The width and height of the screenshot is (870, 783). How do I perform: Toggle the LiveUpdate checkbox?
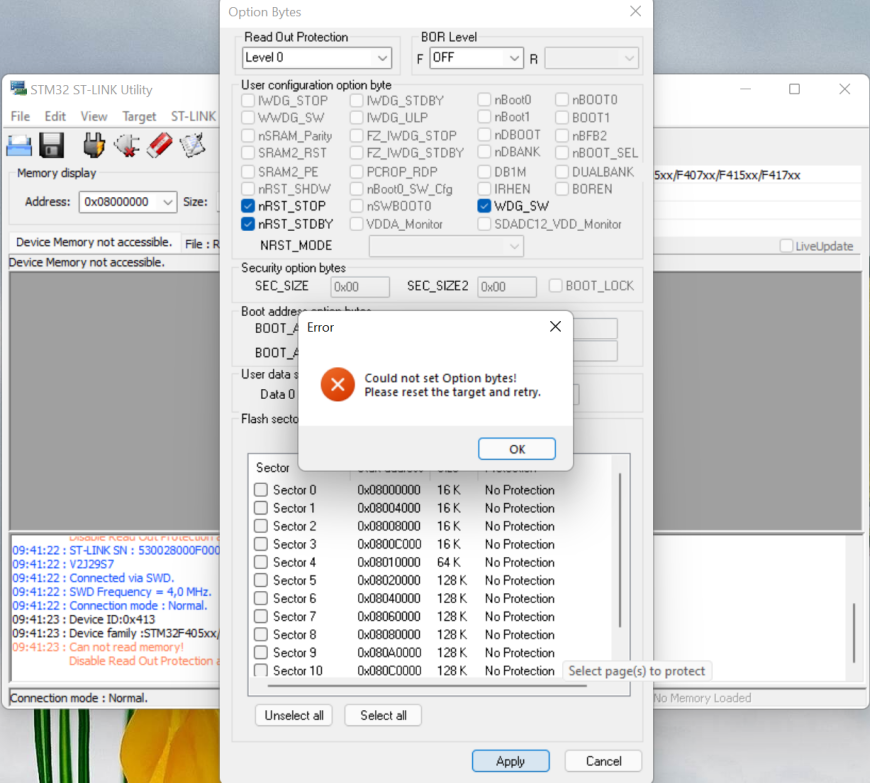786,246
